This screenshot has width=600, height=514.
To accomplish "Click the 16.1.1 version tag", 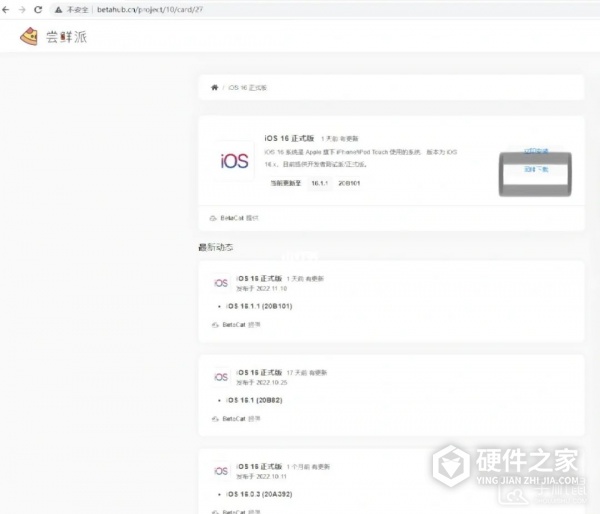I will click(x=320, y=183).
